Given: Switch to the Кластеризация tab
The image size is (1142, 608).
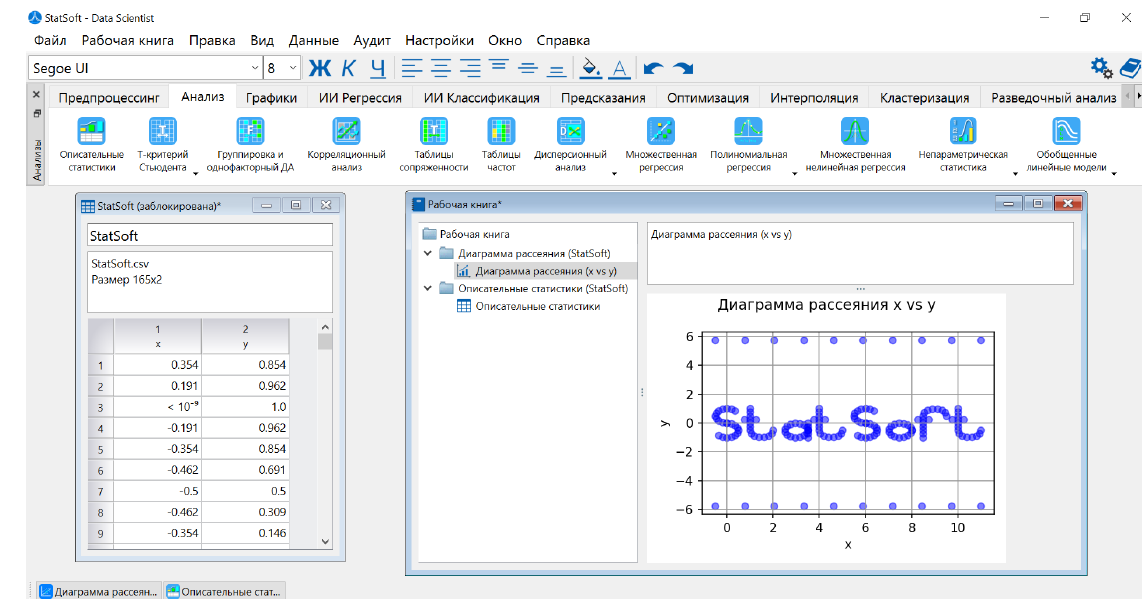Looking at the screenshot, I should (925, 98).
